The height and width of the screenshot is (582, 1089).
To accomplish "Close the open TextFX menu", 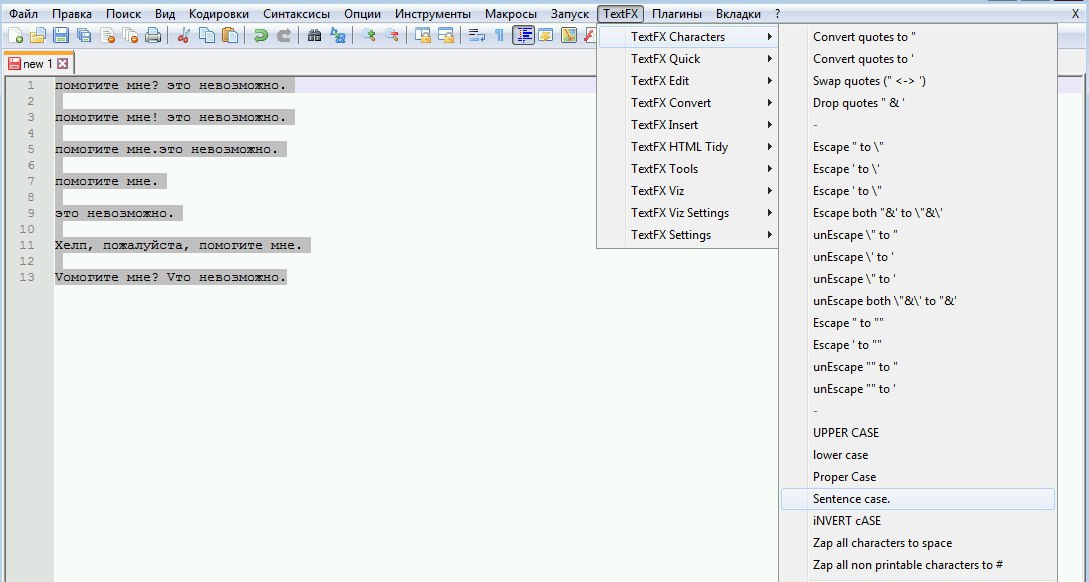I will tap(620, 14).
